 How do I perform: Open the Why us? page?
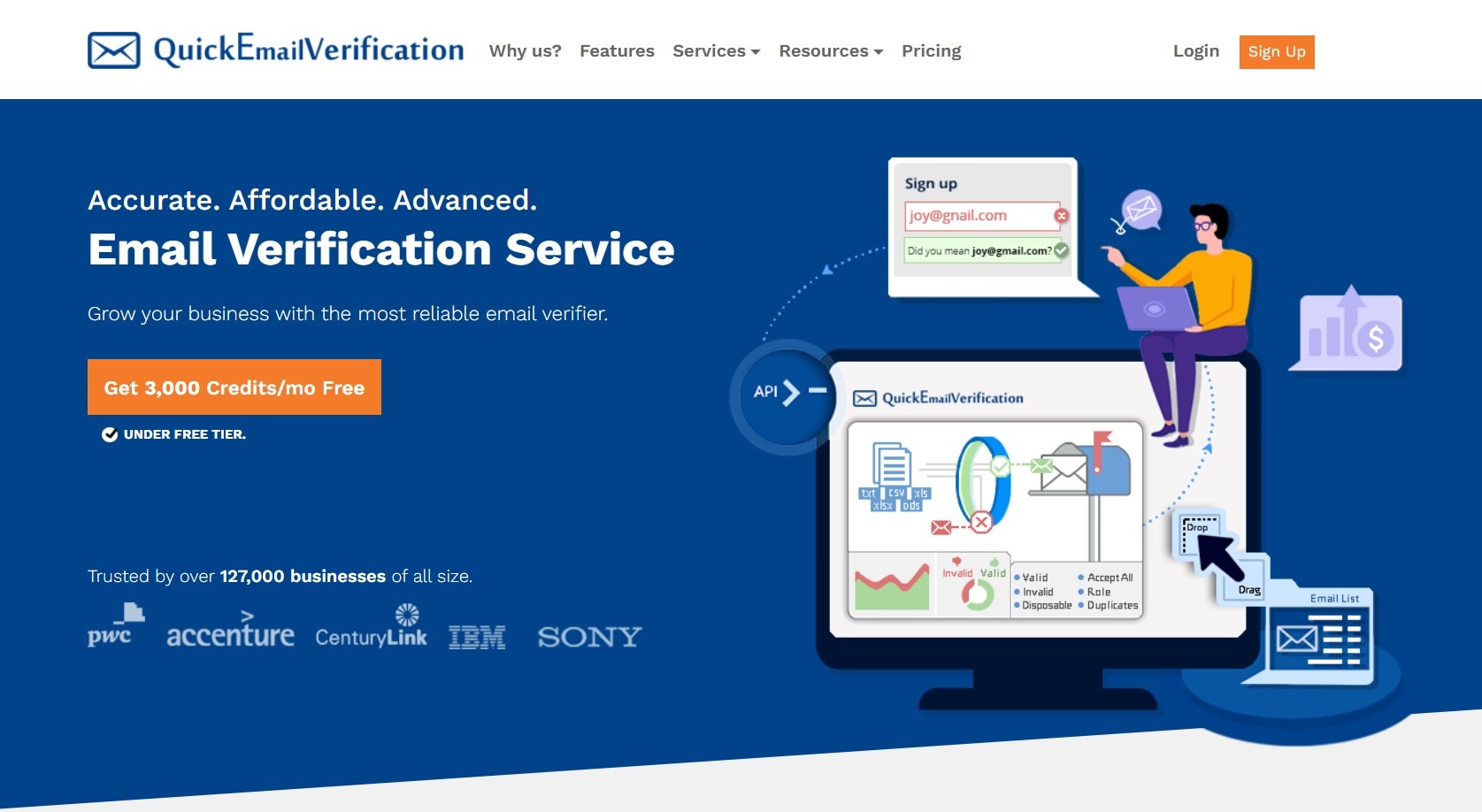[x=526, y=51]
